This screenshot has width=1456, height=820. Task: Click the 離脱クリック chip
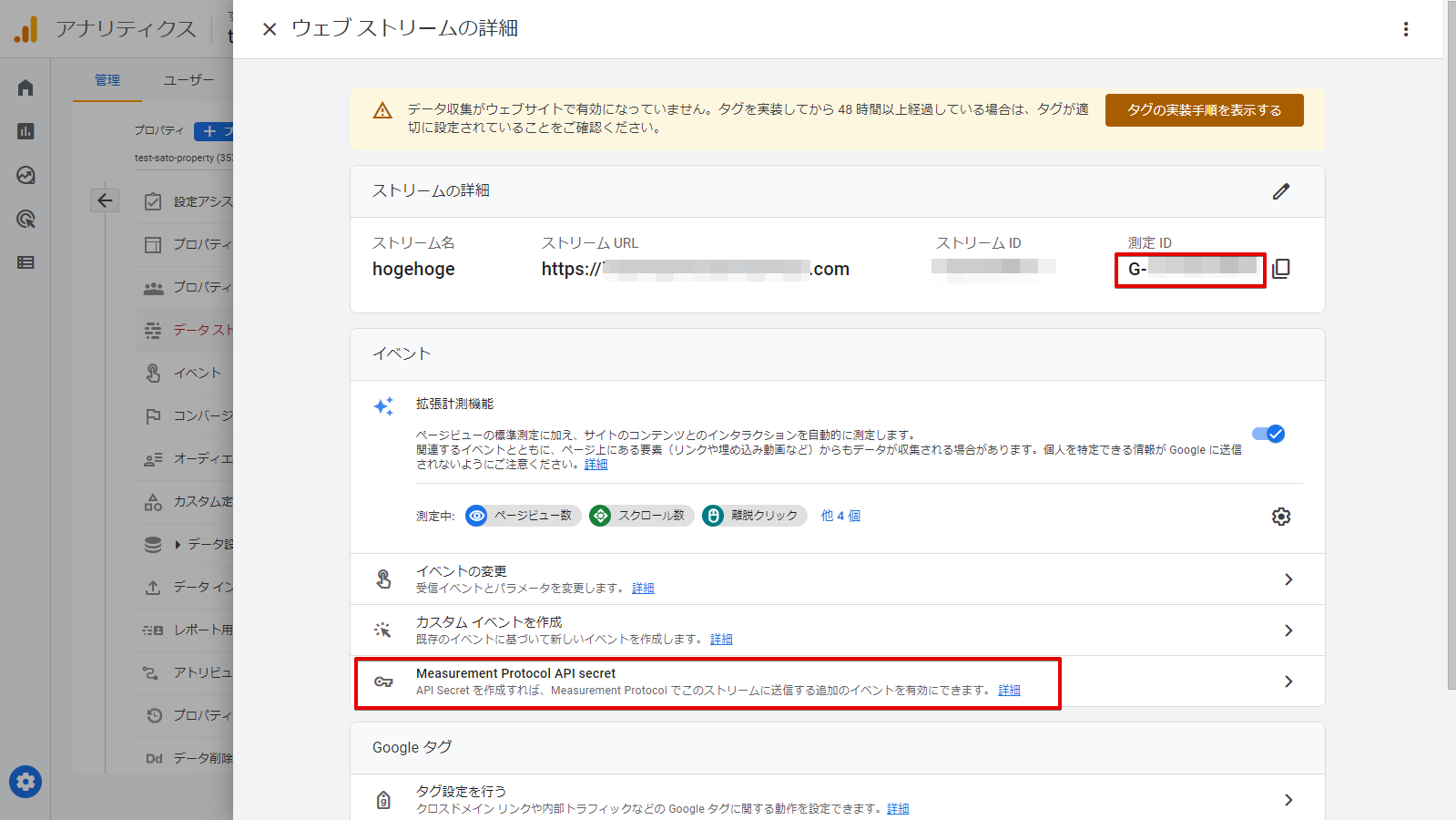pyautogui.click(x=754, y=516)
